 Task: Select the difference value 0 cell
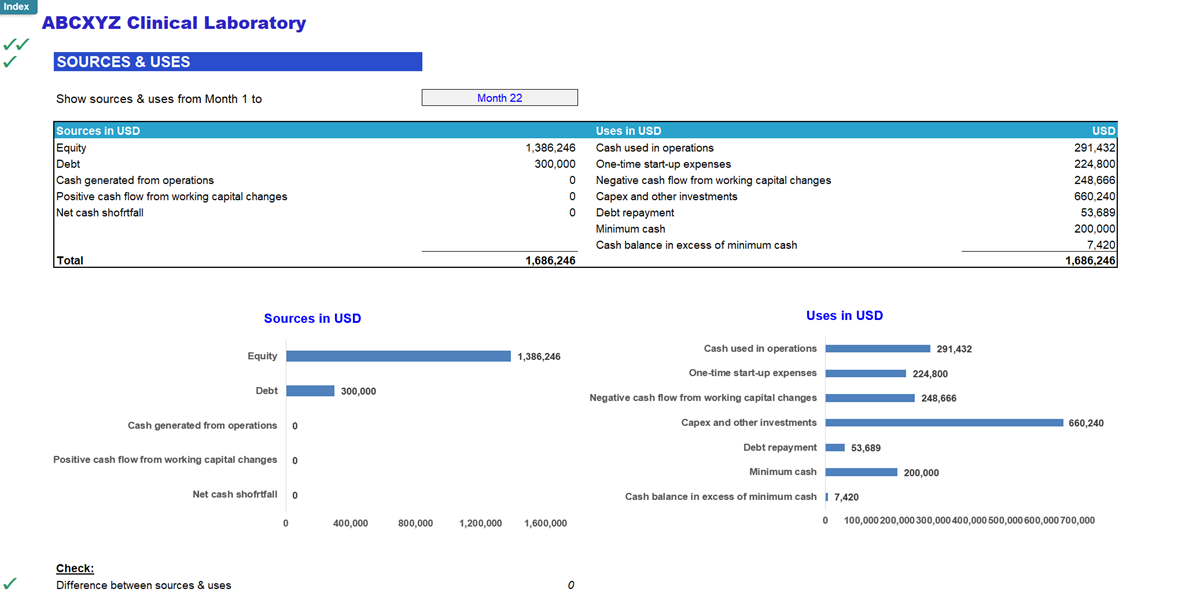pyautogui.click(x=571, y=585)
